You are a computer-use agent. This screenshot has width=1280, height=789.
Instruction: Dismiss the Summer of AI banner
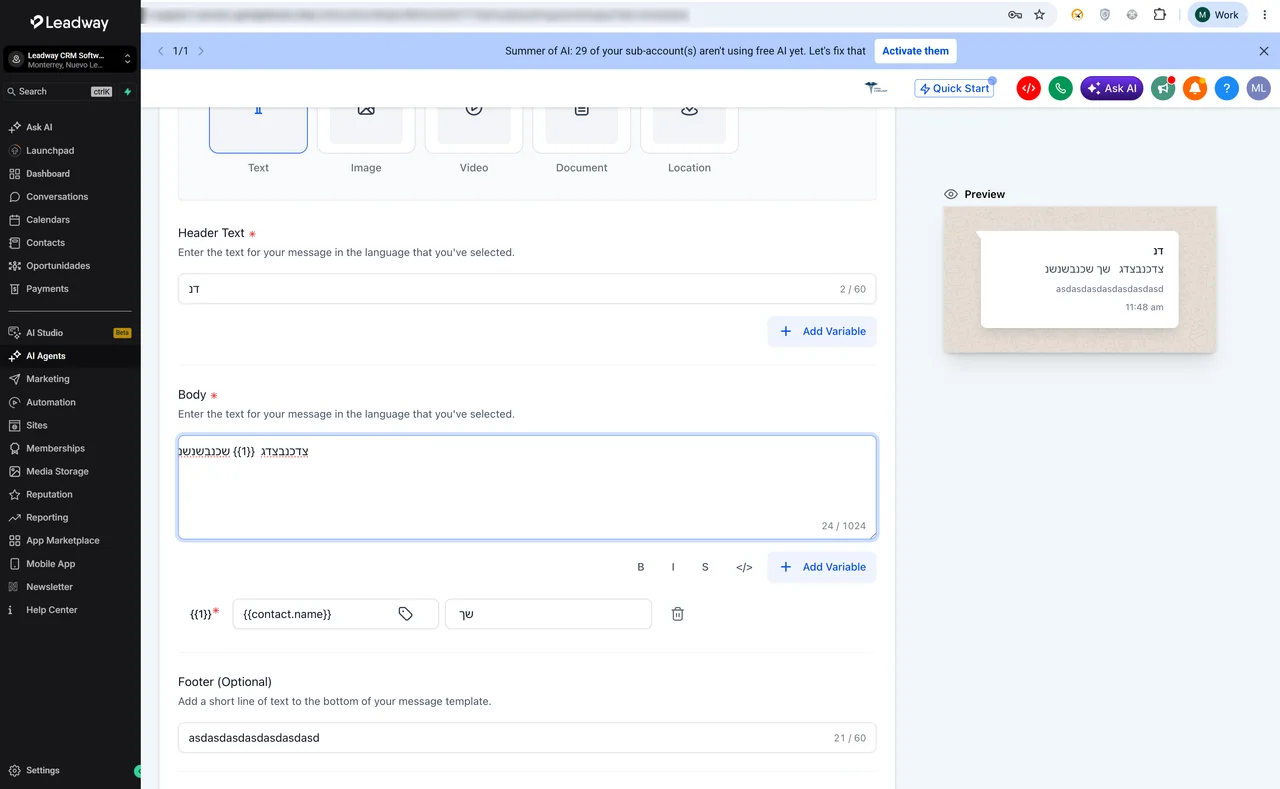tap(1264, 51)
